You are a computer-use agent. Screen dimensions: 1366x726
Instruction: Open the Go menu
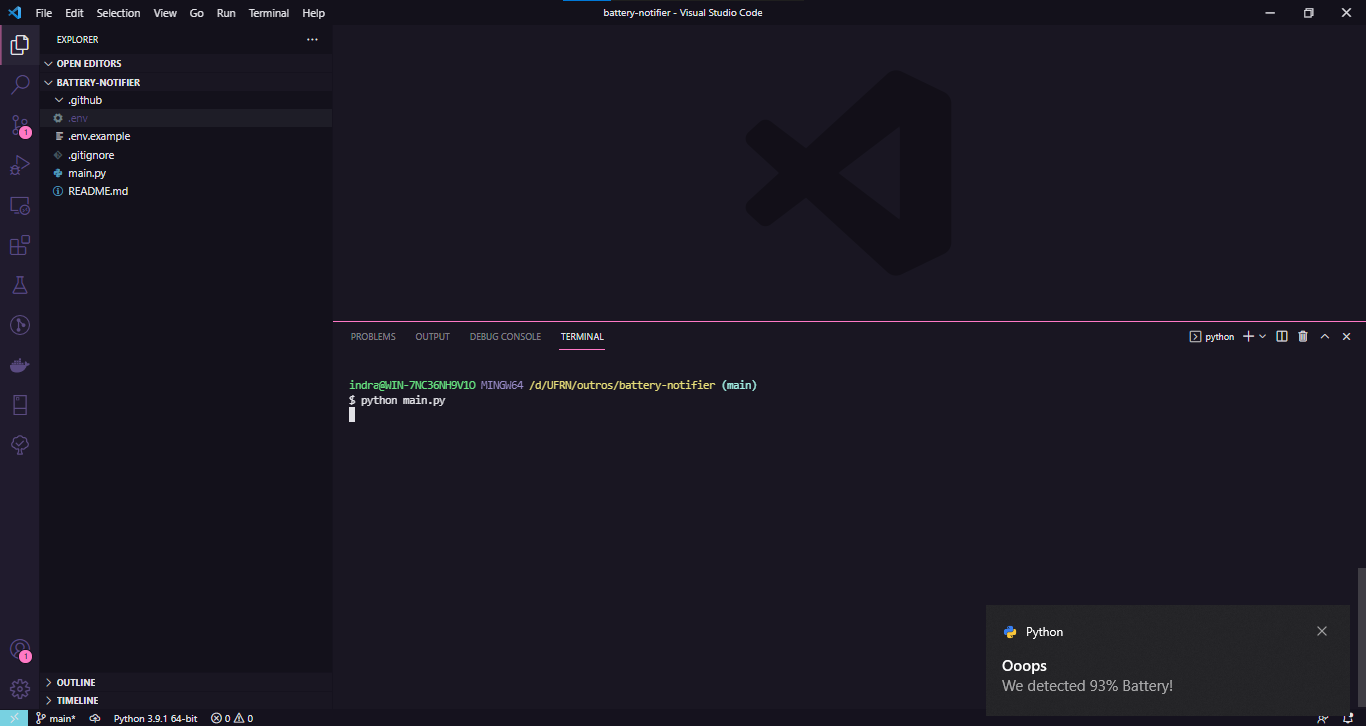[197, 13]
